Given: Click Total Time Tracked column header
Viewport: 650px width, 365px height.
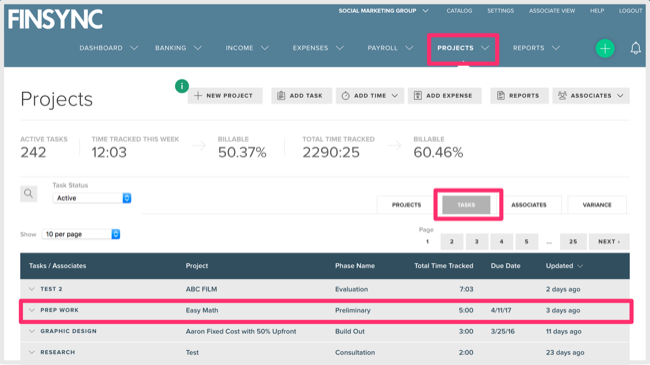Looking at the screenshot, I should click(x=444, y=266).
